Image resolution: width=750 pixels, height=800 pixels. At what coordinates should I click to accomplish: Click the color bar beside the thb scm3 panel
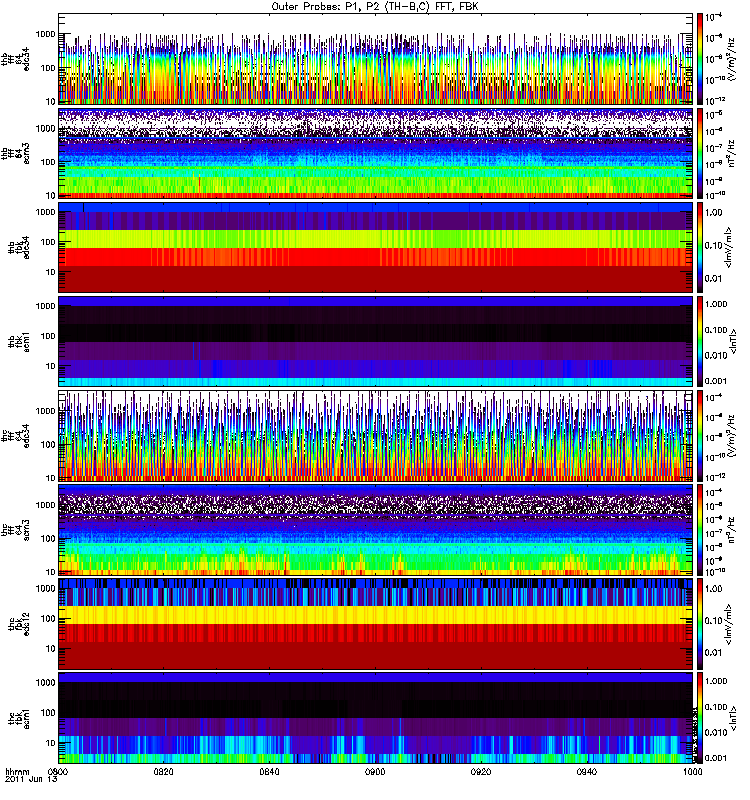[701, 153]
